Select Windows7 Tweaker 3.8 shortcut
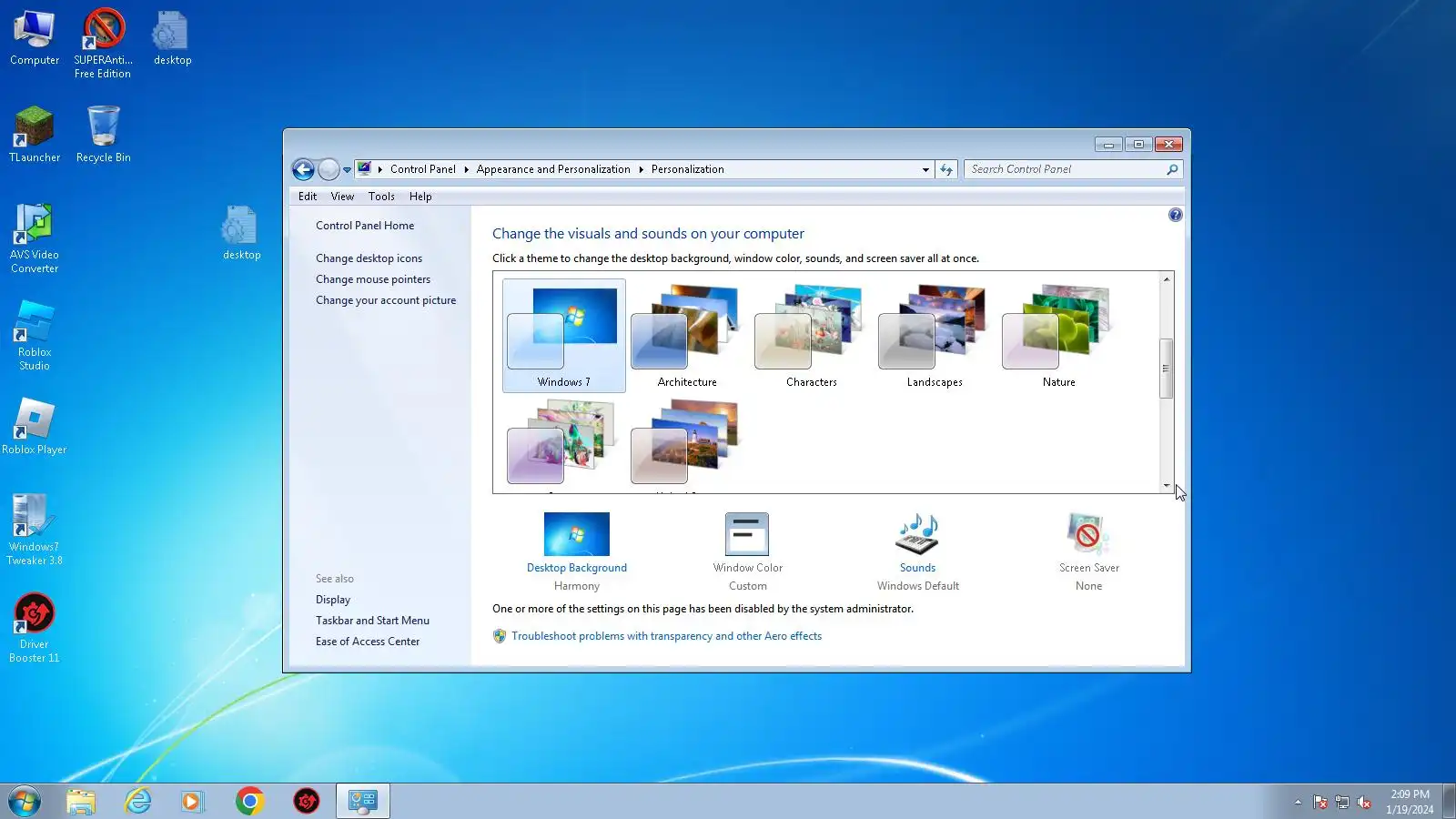 point(35,531)
